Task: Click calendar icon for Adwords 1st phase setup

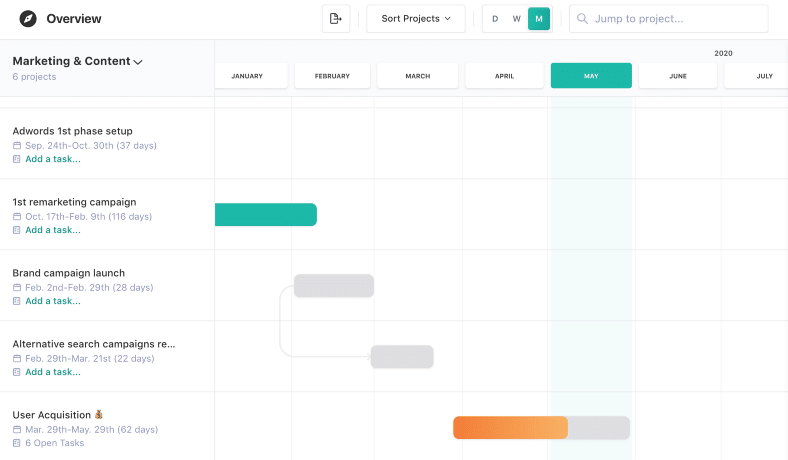Action: pyautogui.click(x=17, y=145)
